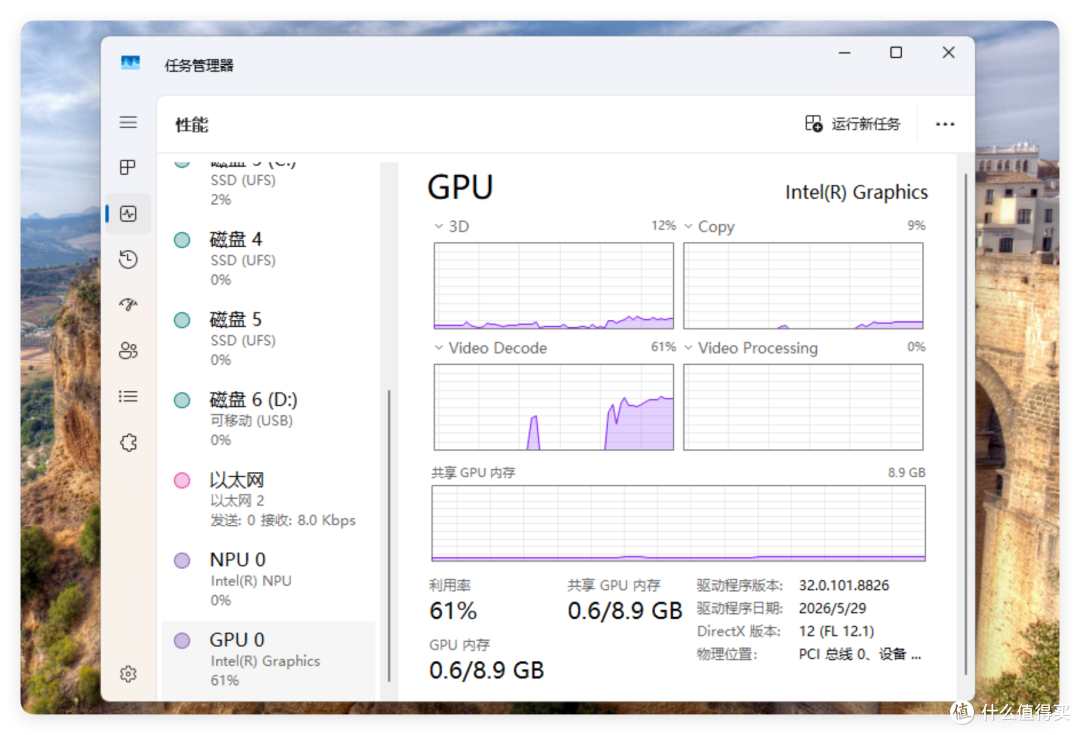Click the Video Processing usage graph

[803, 407]
